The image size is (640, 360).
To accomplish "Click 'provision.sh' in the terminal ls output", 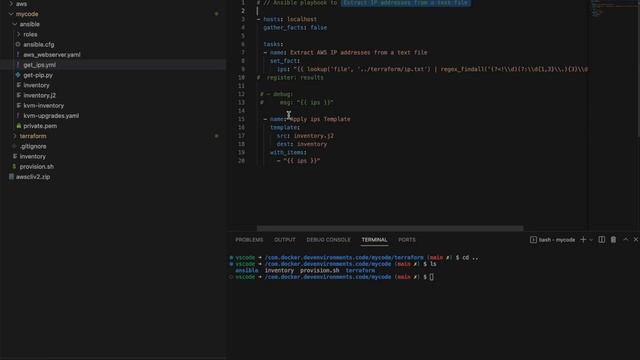I will [319, 270].
